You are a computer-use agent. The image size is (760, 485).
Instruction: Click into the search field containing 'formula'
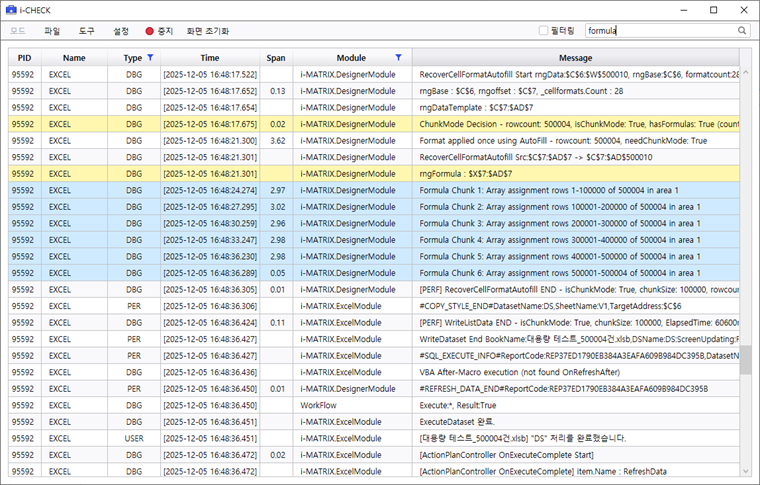[x=660, y=31]
